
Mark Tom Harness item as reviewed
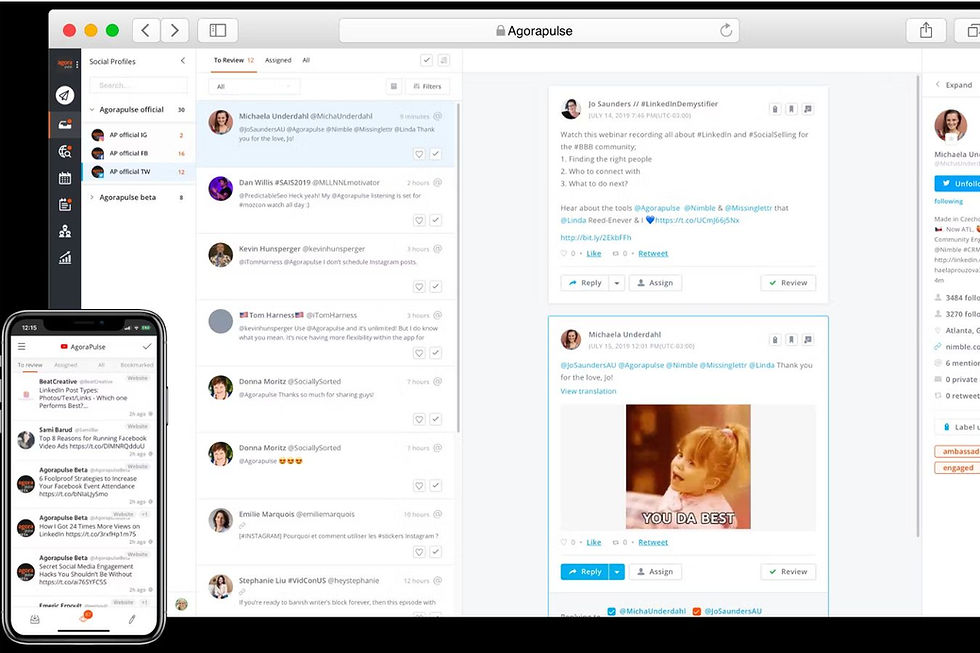[x=436, y=353]
